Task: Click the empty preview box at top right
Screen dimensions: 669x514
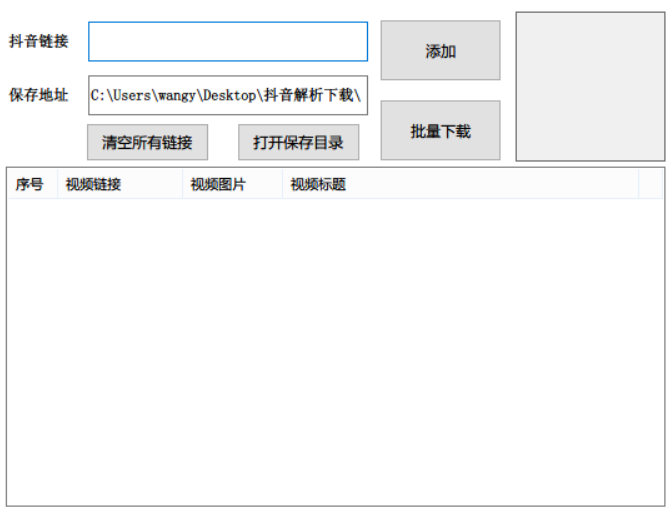Action: [x=589, y=86]
